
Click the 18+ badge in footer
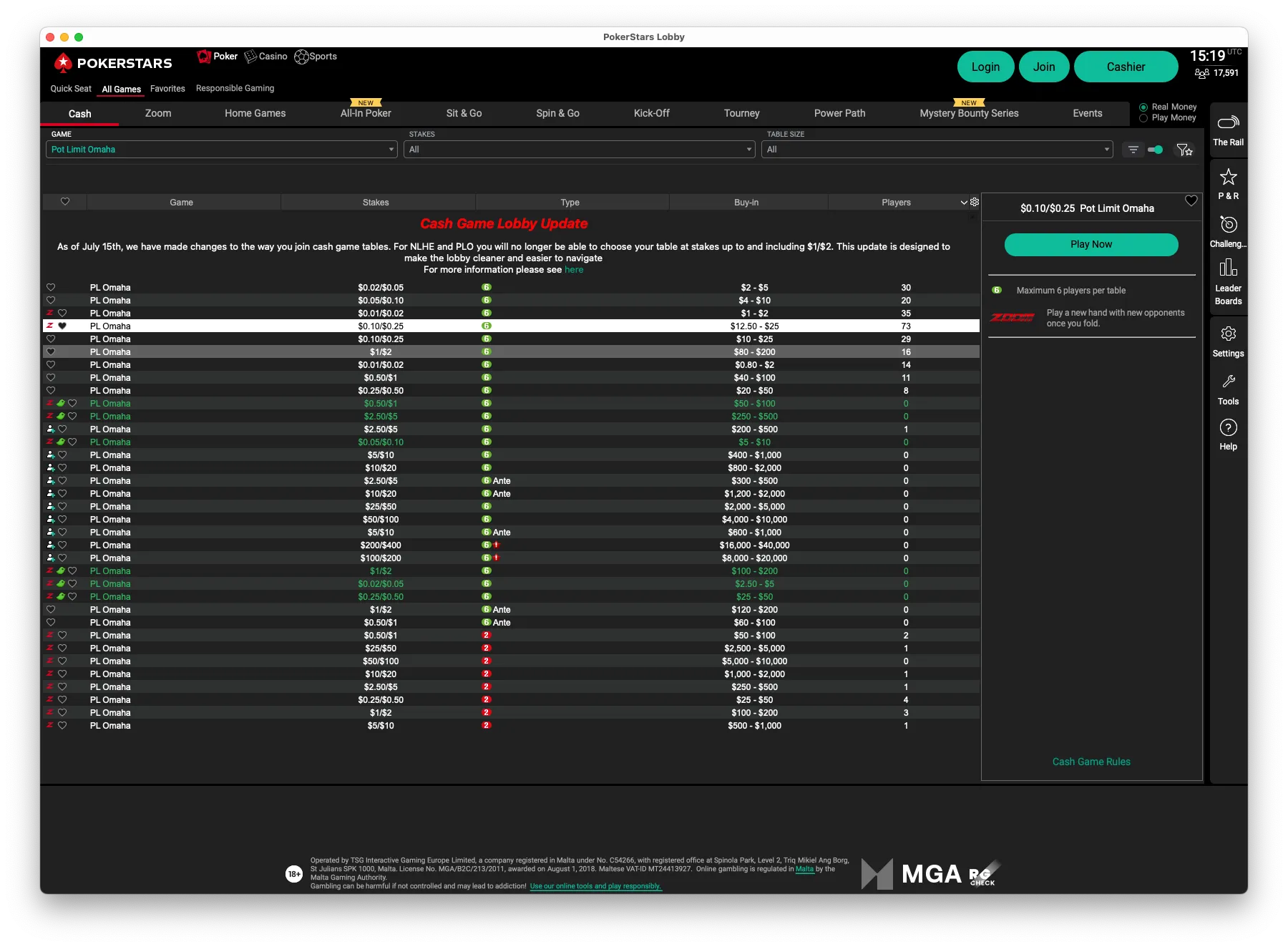(294, 874)
